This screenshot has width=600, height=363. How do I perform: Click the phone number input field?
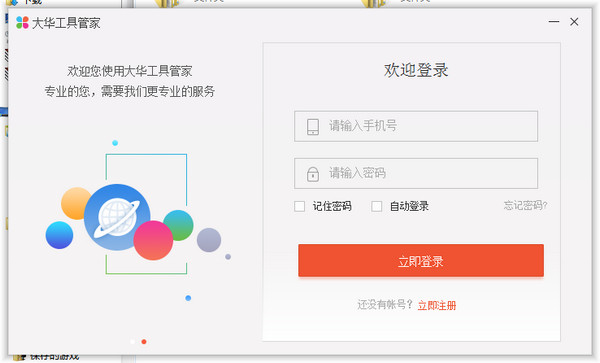pyautogui.click(x=416, y=126)
